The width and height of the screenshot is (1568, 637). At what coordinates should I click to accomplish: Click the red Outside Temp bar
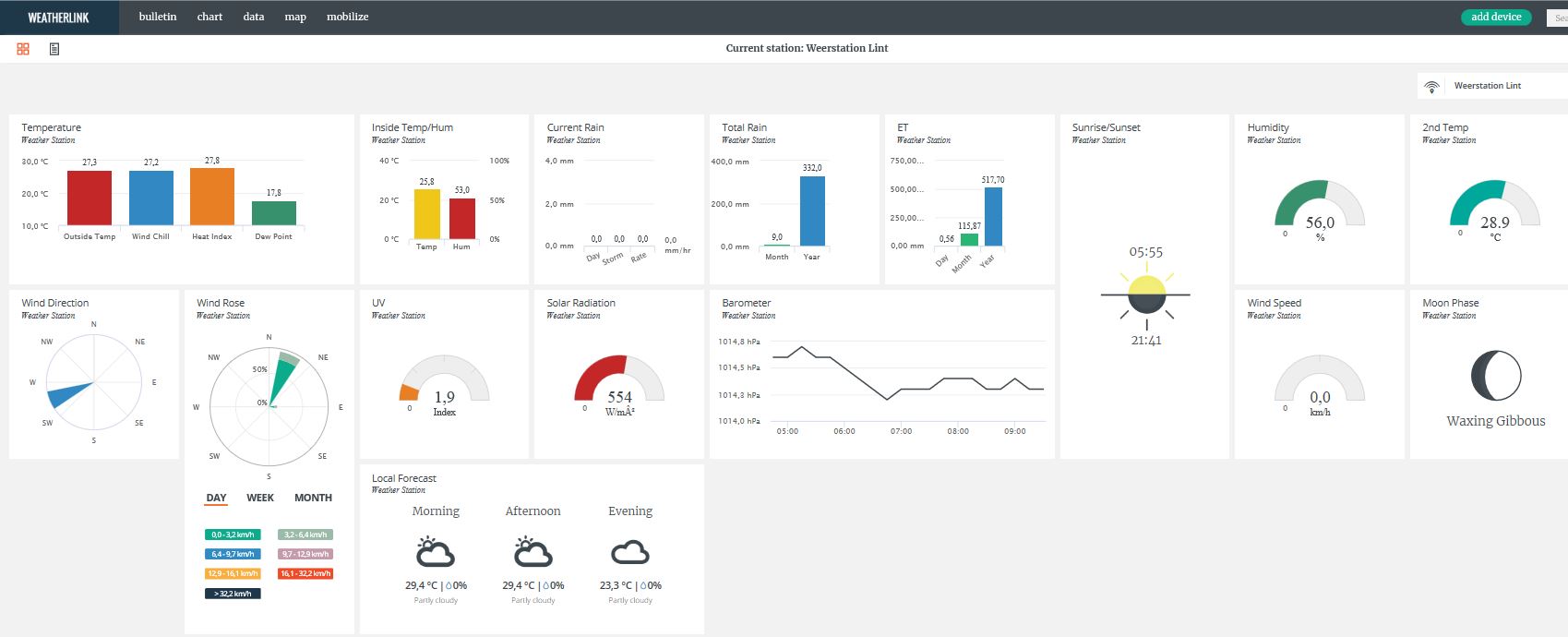(90, 198)
